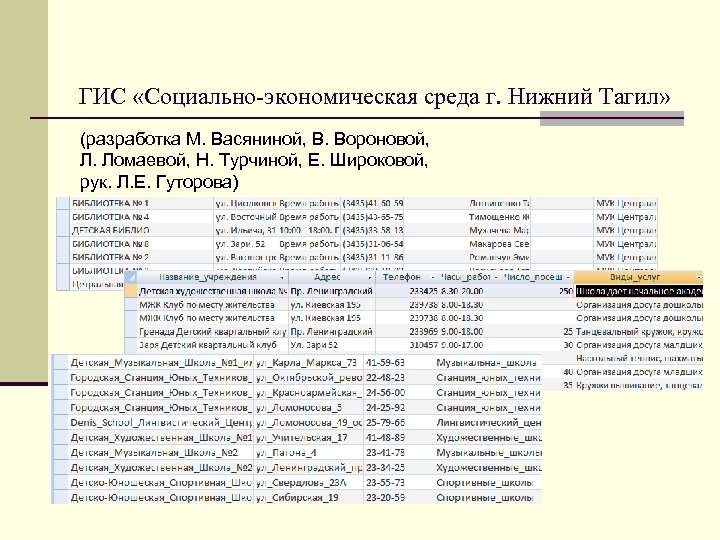
Task: Open the Адрес column filter arrow
Action: point(370,277)
